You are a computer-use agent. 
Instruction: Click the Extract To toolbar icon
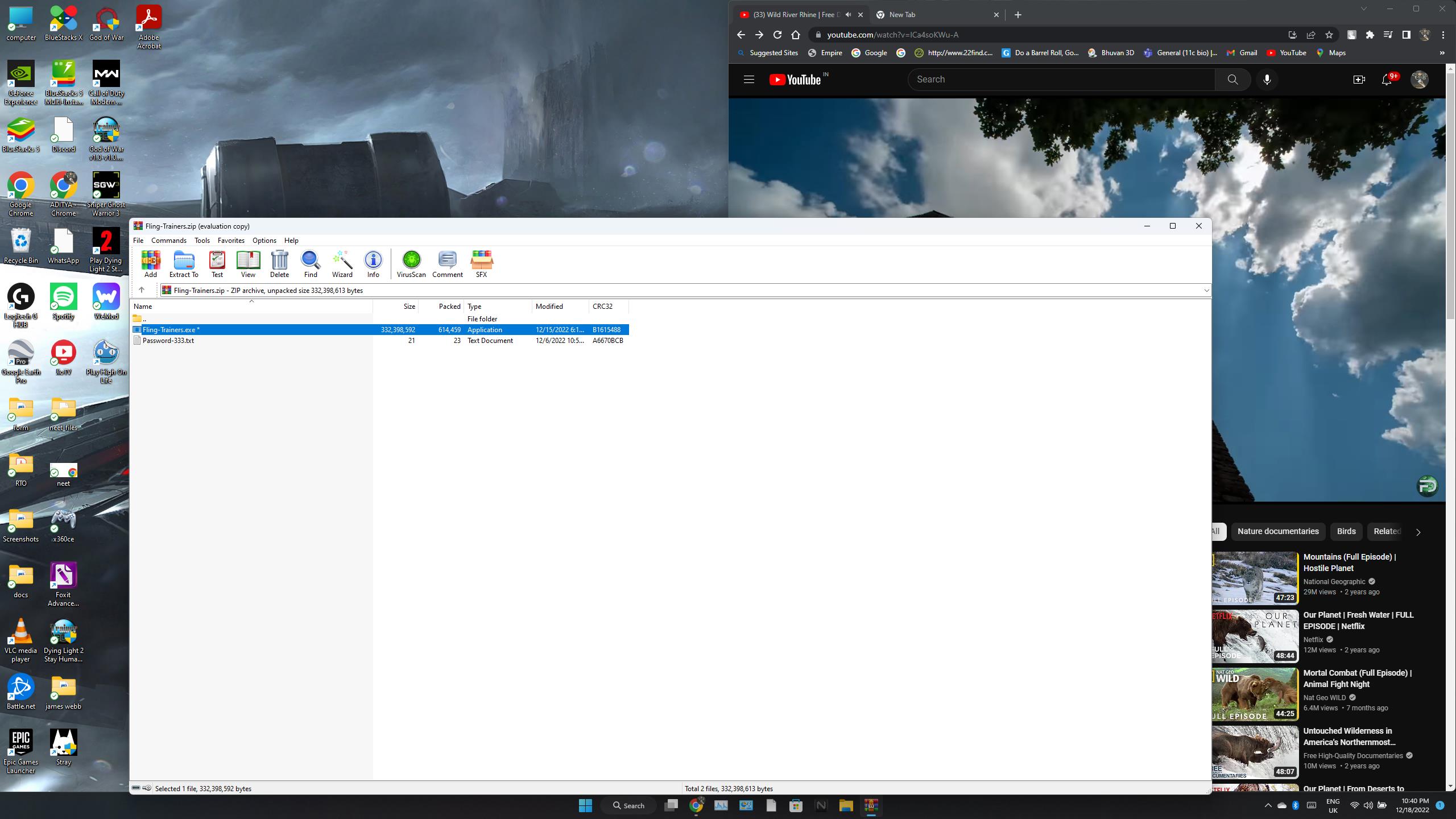pyautogui.click(x=184, y=264)
